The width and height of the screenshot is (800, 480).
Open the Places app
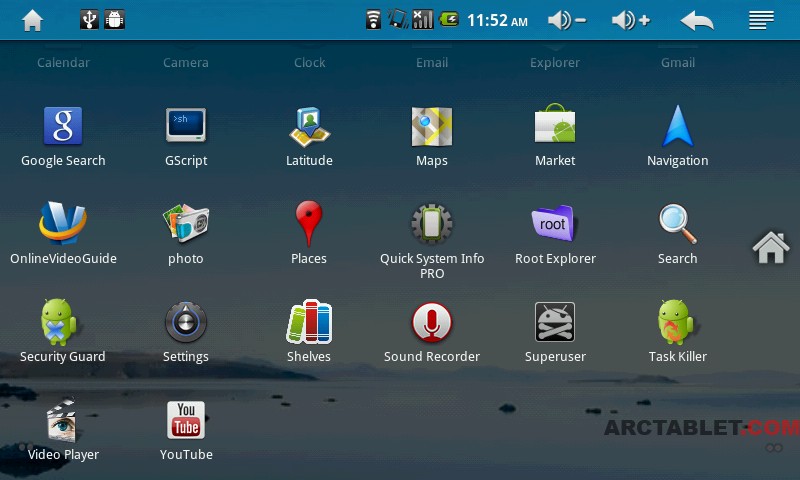(309, 223)
